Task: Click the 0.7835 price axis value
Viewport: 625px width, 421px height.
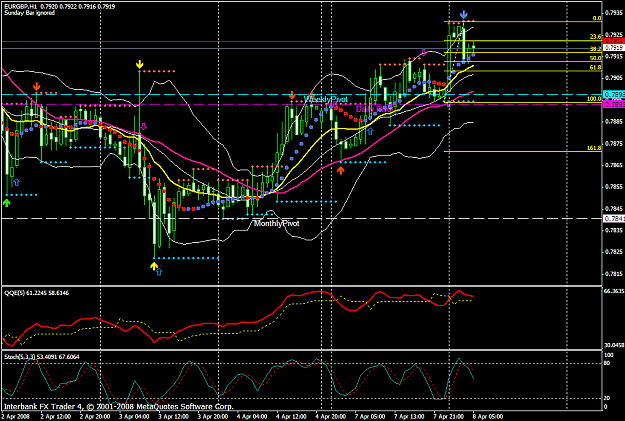Action: click(614, 230)
